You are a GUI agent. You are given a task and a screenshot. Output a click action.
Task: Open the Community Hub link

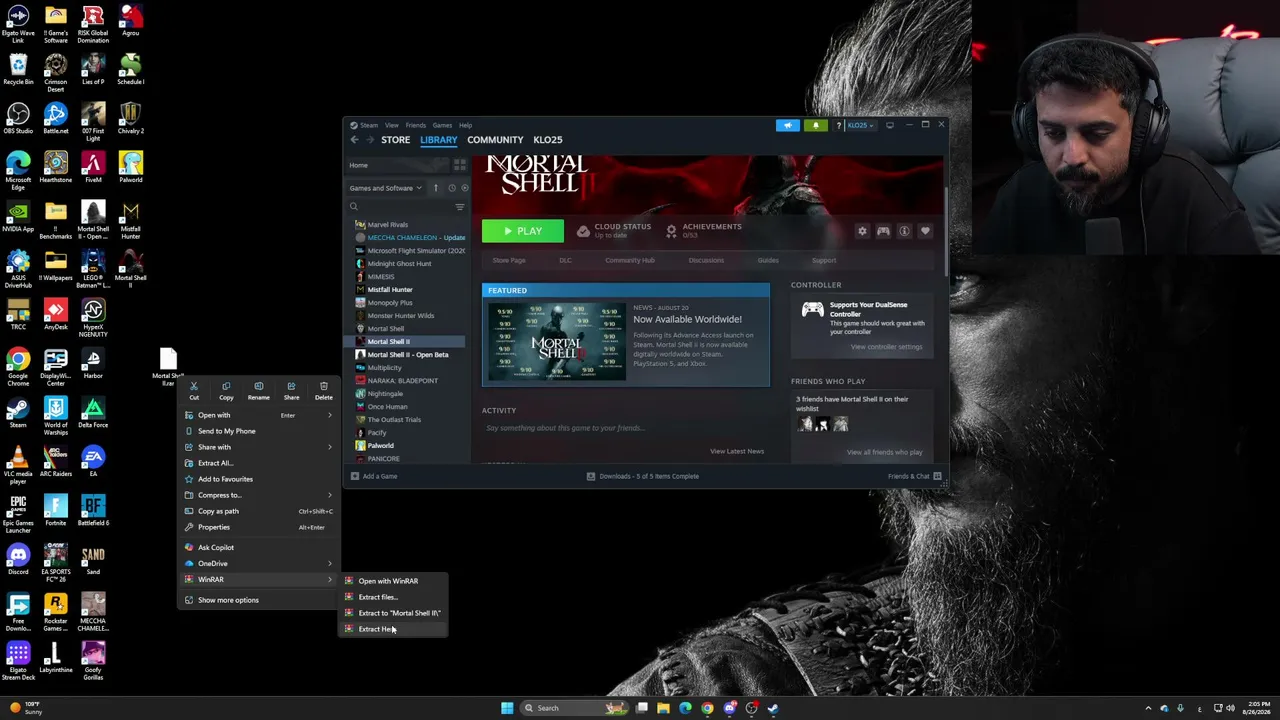630,260
